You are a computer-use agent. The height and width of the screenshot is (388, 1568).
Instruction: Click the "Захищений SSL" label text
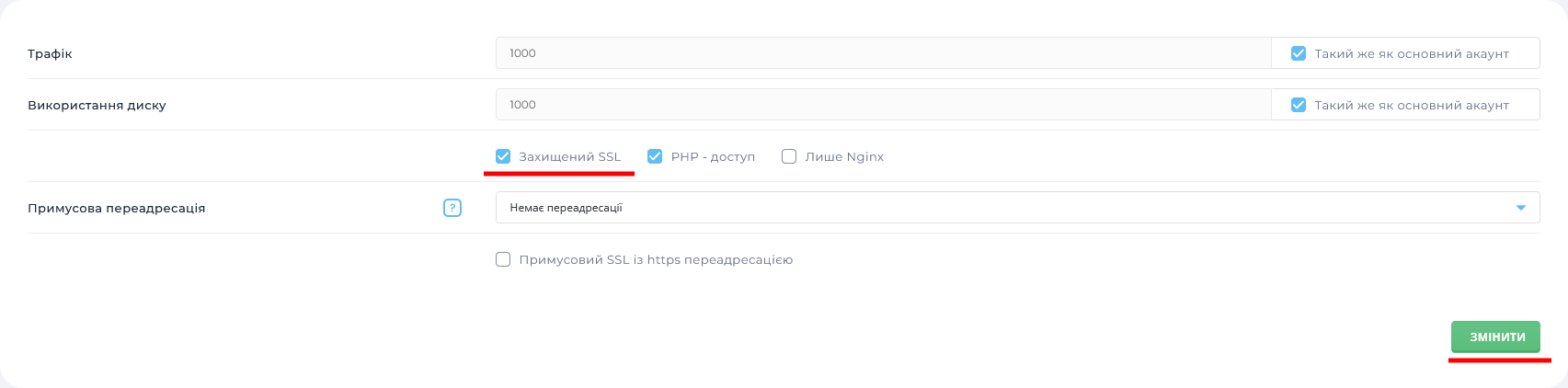(x=570, y=156)
